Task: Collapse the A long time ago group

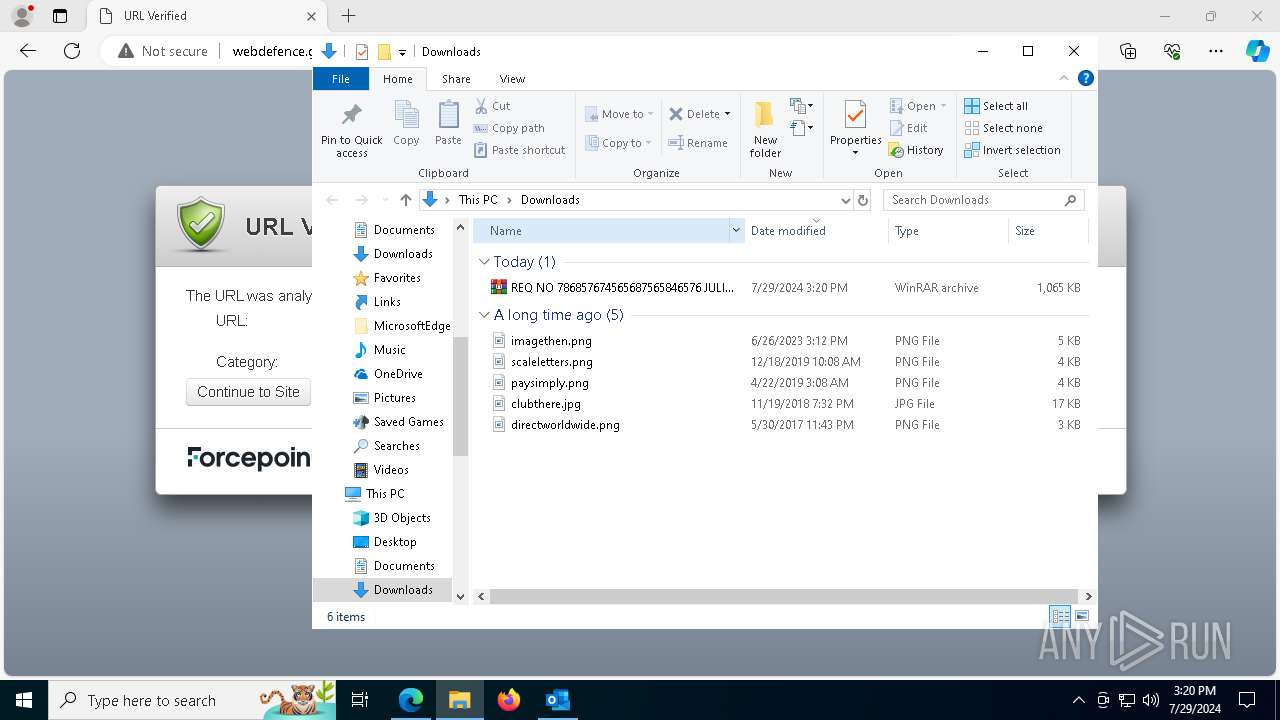Action: point(484,315)
